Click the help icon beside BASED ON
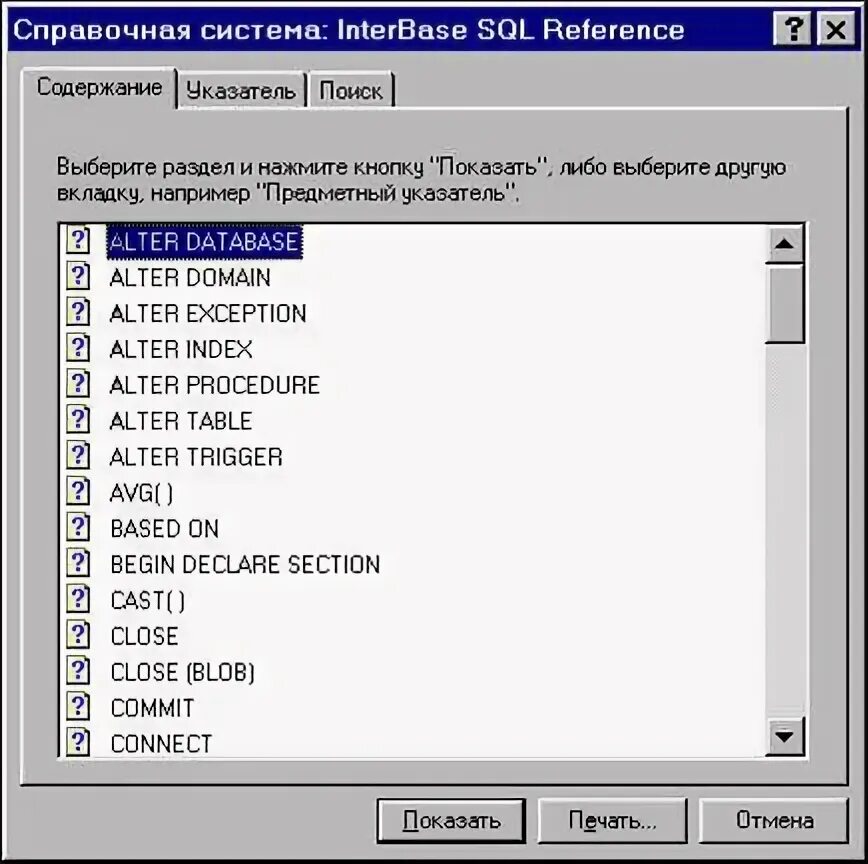This screenshot has width=868, height=864. (78, 527)
